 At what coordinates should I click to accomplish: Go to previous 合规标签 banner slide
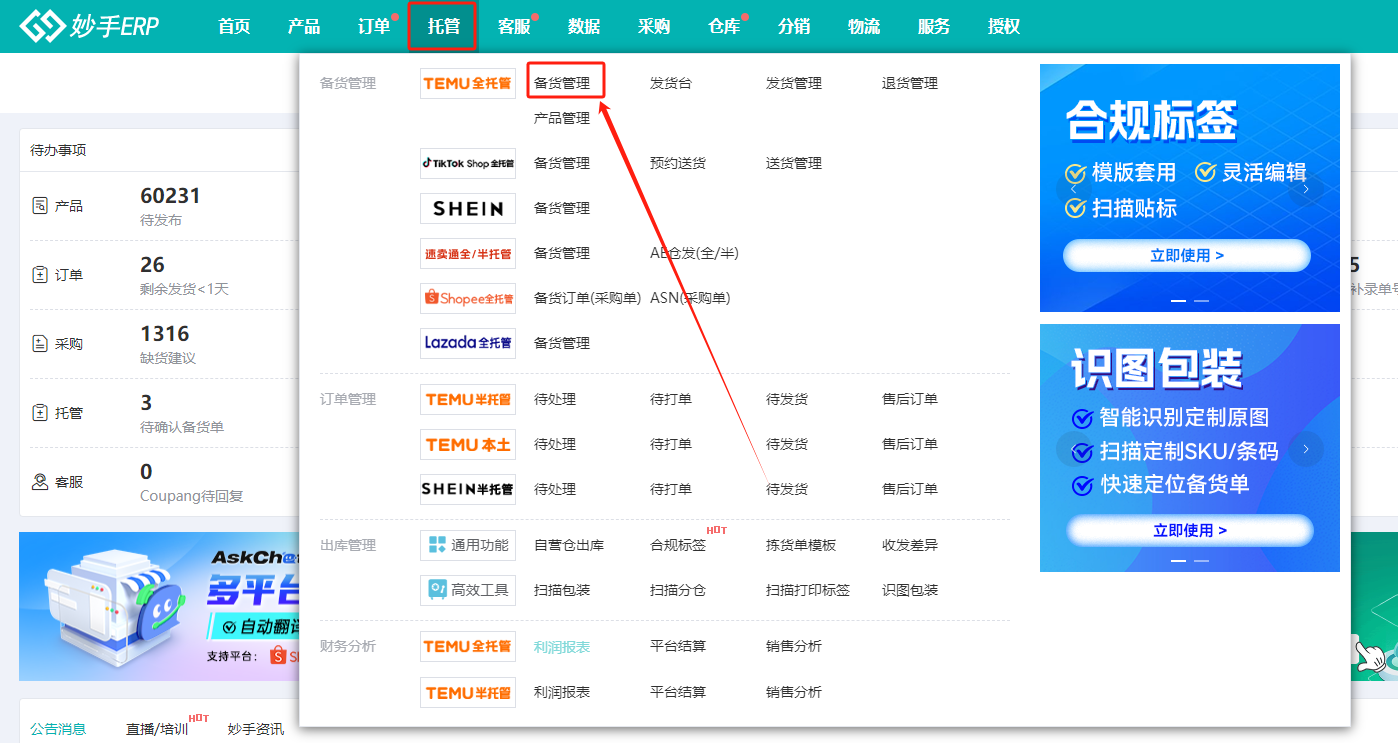tap(1074, 188)
